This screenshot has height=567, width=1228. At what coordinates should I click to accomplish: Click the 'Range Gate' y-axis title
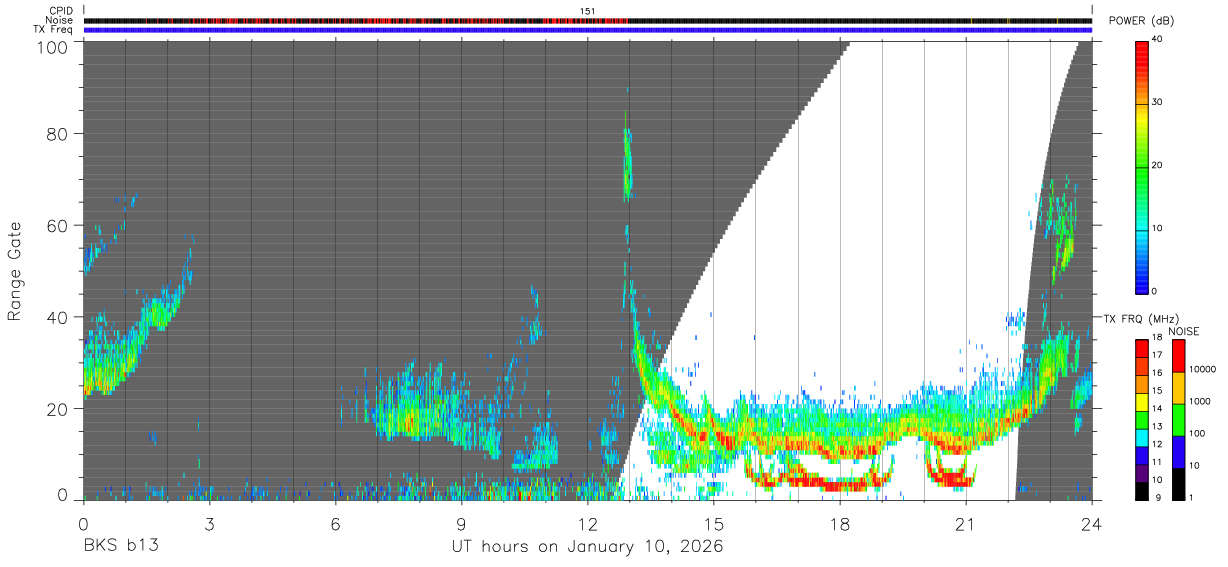pos(15,271)
